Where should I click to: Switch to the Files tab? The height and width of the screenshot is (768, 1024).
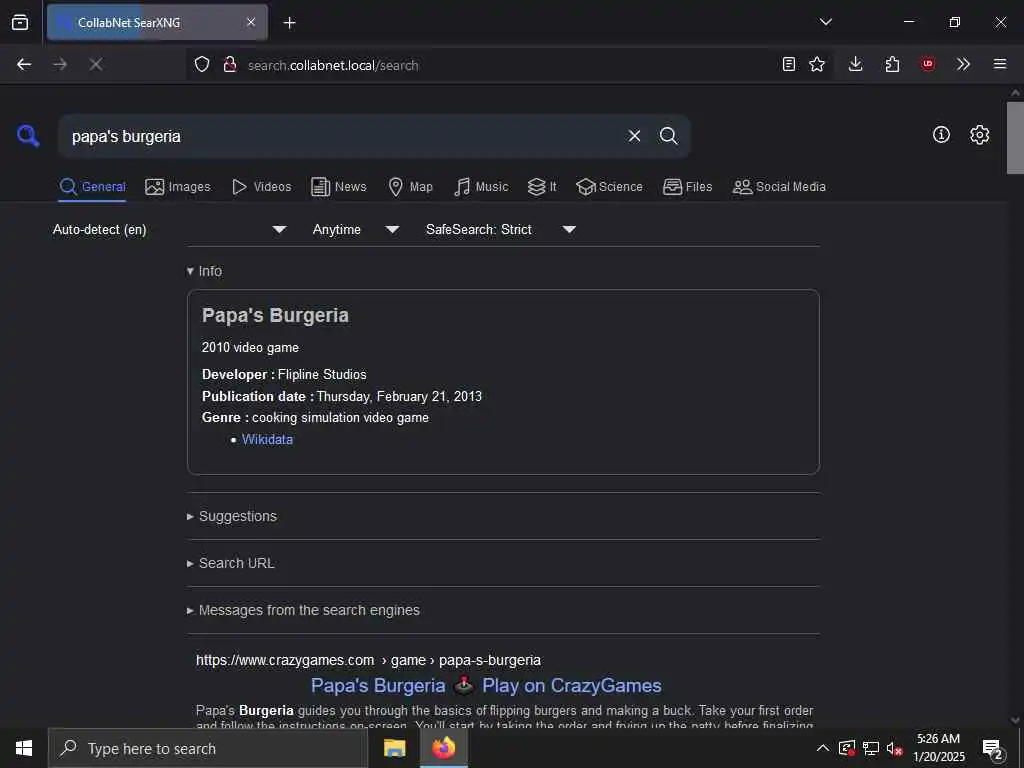687,187
